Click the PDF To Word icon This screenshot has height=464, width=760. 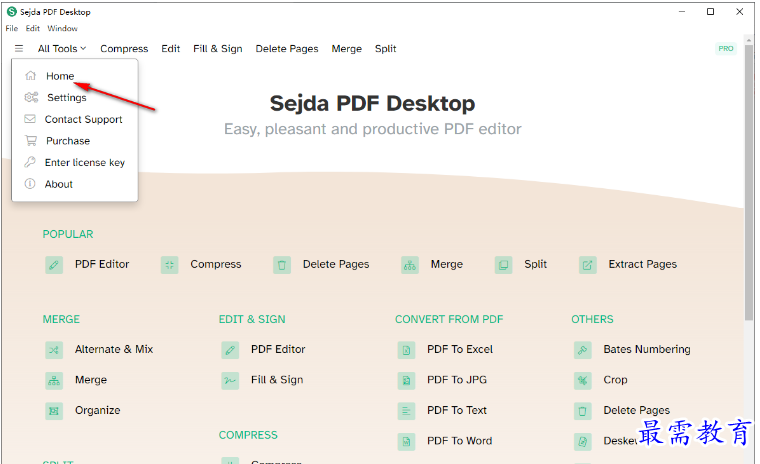pos(406,442)
